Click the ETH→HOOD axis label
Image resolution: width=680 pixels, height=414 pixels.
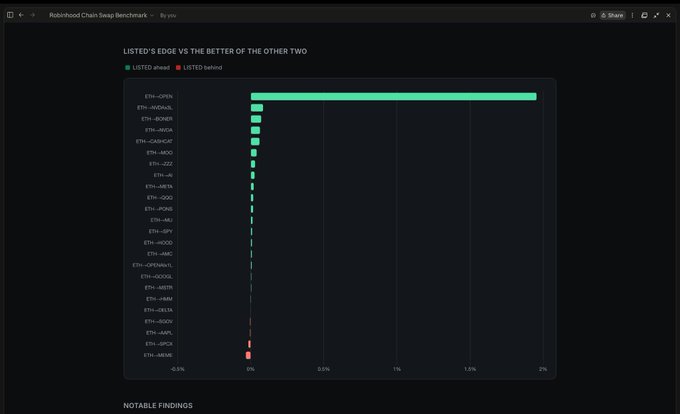[x=158, y=243]
